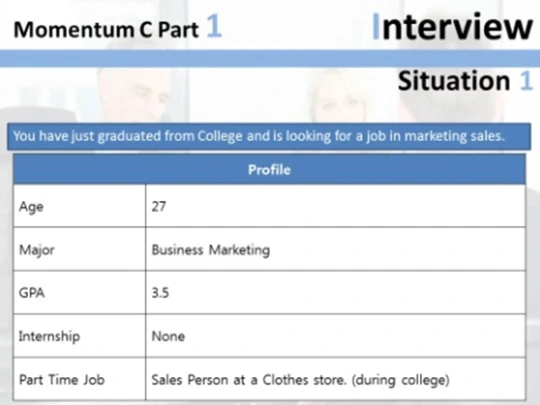The height and width of the screenshot is (405, 540).
Task: Click the age value 27
Action: tap(159, 206)
